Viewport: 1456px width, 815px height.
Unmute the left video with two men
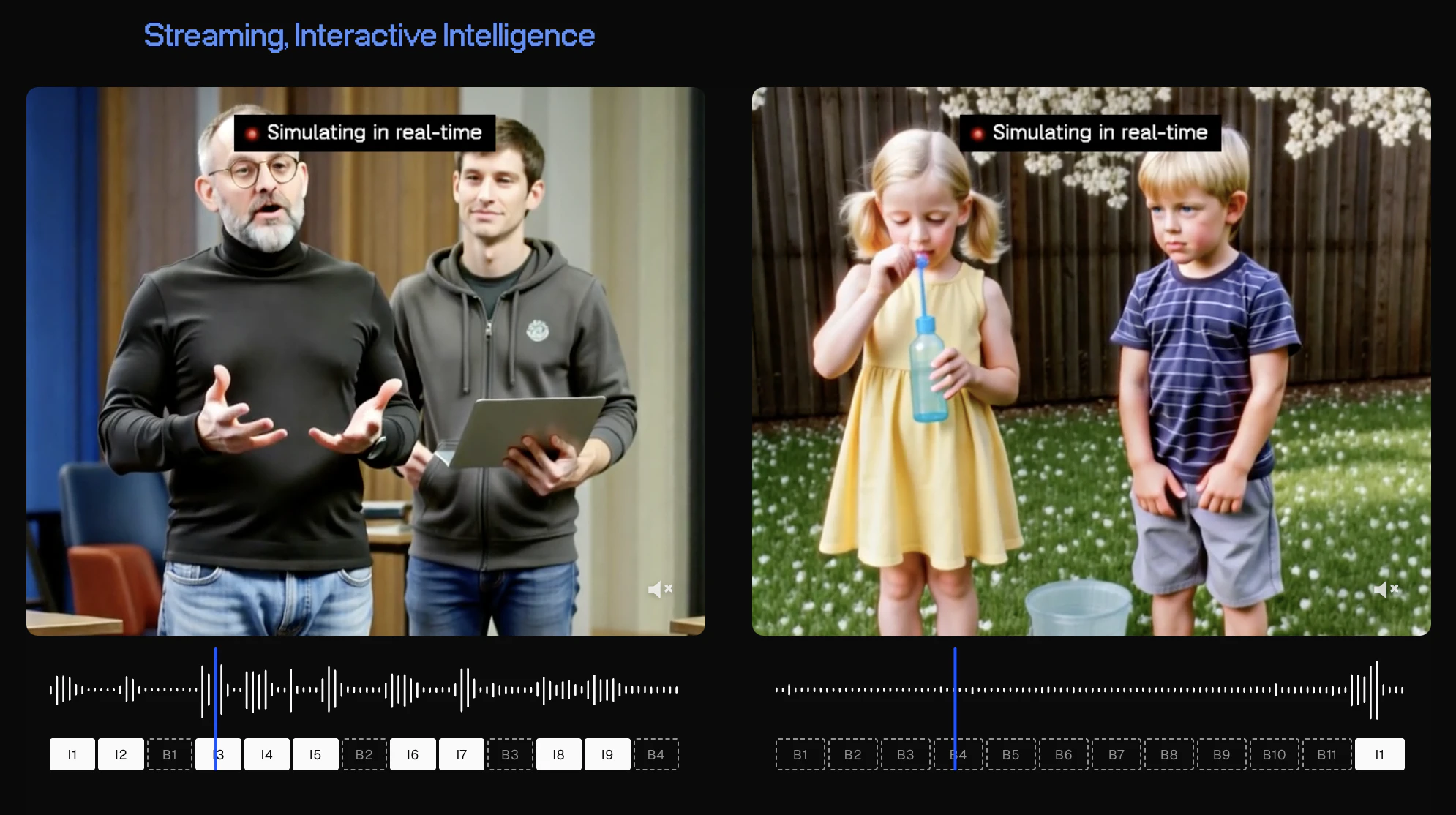coord(660,589)
